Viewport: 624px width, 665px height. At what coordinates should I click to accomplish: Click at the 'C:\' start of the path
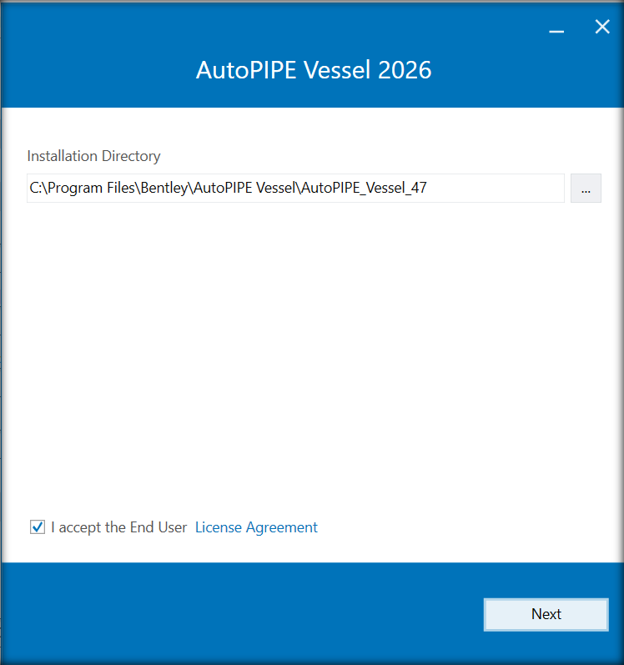[x=36, y=188]
